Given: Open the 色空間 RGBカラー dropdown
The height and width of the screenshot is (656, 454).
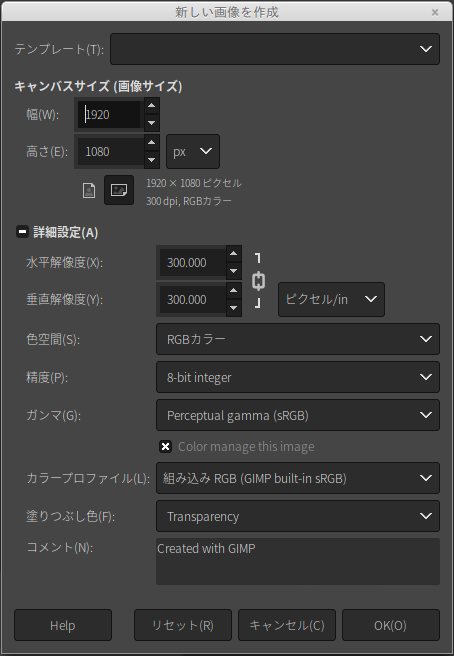Looking at the screenshot, I should point(298,339).
